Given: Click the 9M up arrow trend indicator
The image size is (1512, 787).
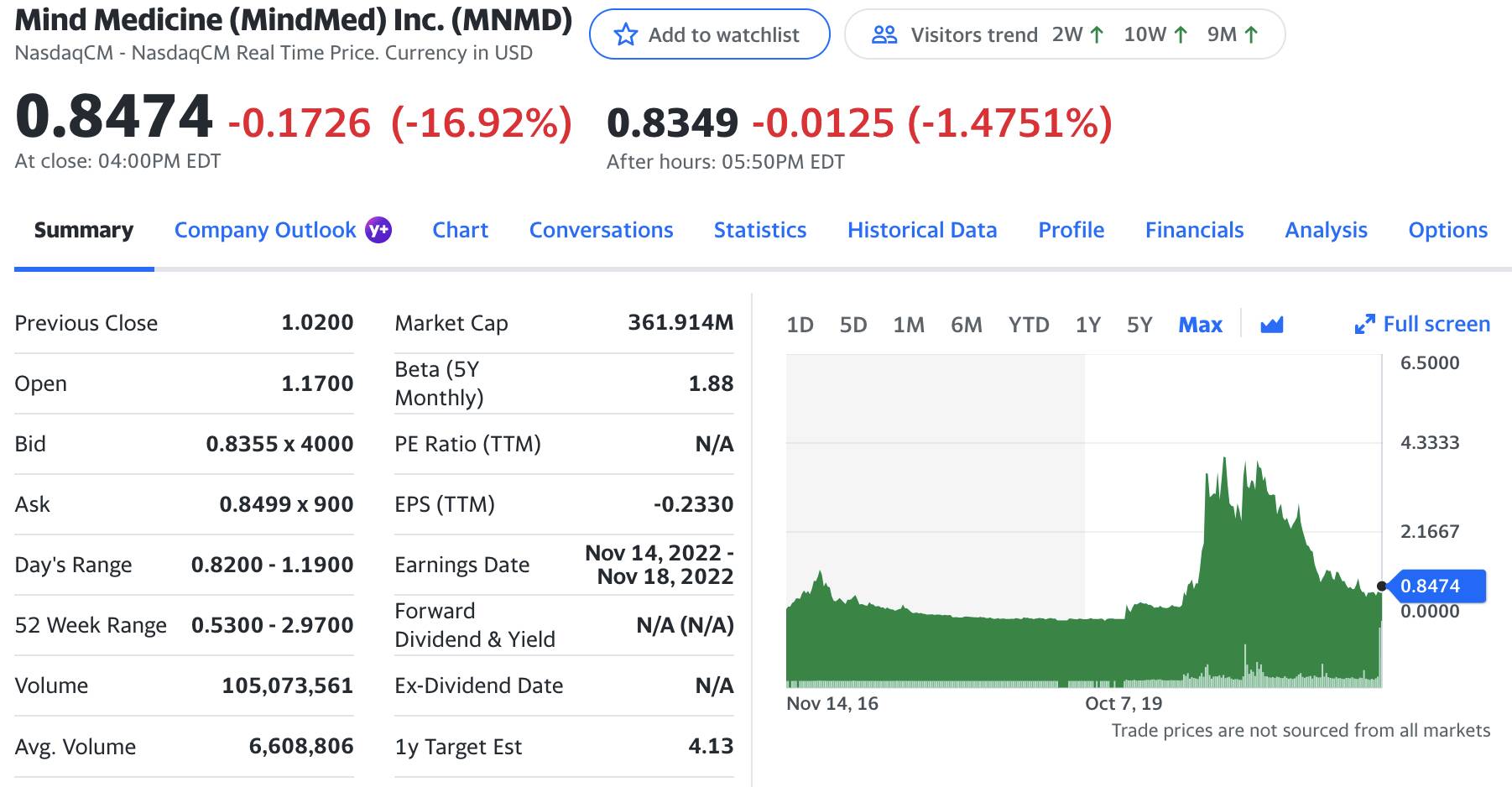Looking at the screenshot, I should click(1251, 34).
